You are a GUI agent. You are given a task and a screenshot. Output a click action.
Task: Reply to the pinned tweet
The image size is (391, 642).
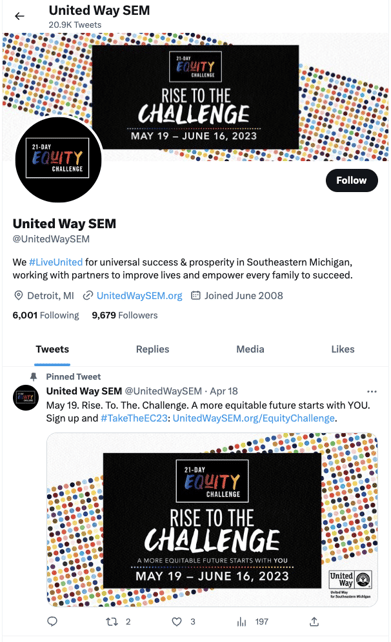[52, 622]
